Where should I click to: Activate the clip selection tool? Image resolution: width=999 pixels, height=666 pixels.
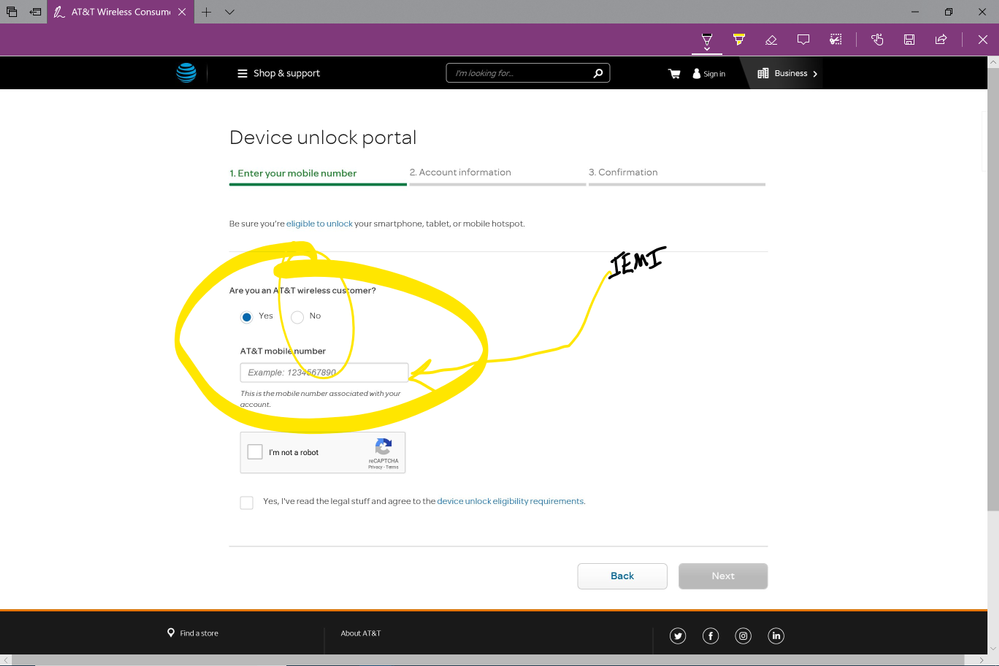(x=836, y=40)
